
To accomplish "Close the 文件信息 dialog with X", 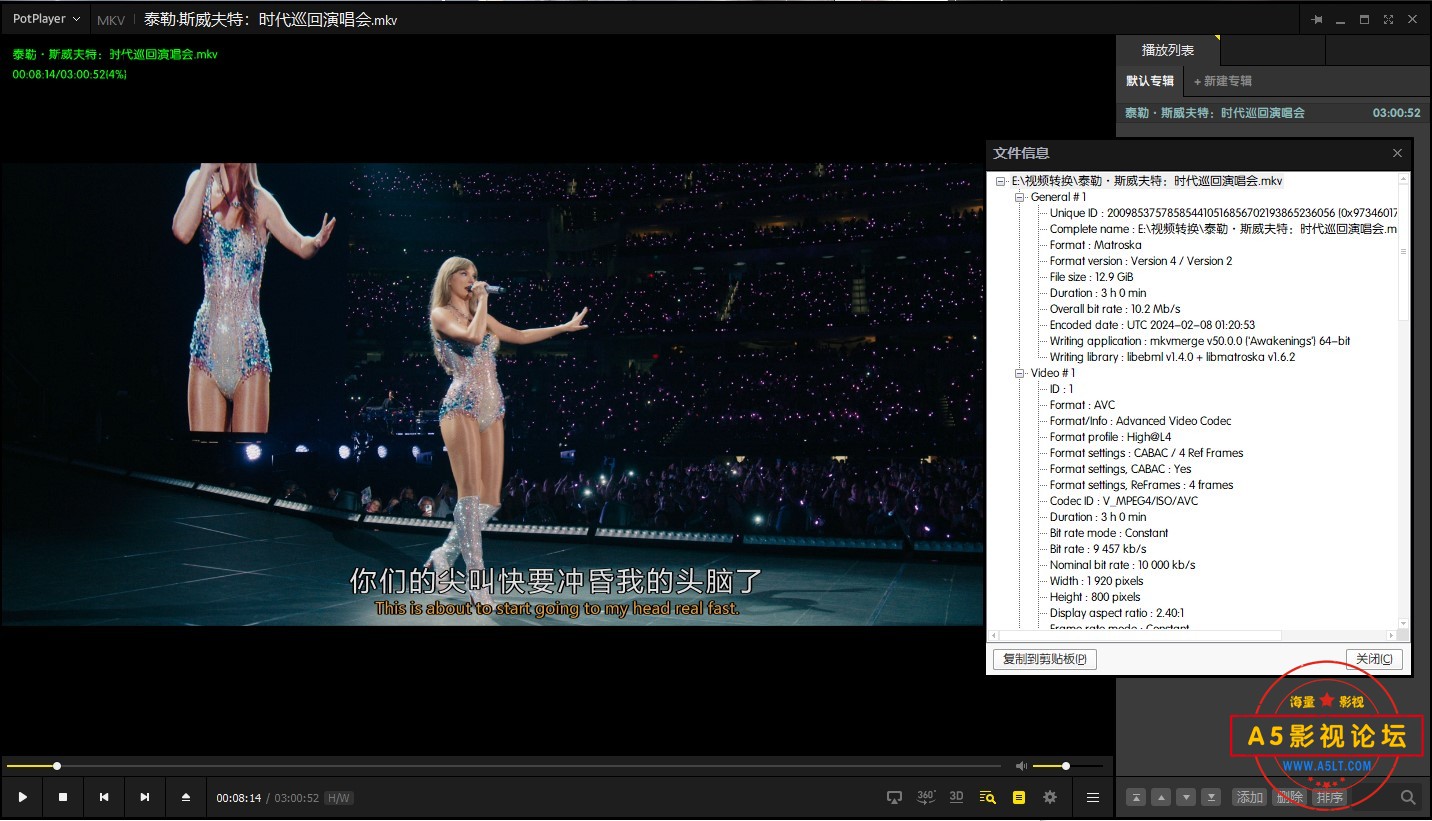I will click(x=1398, y=153).
